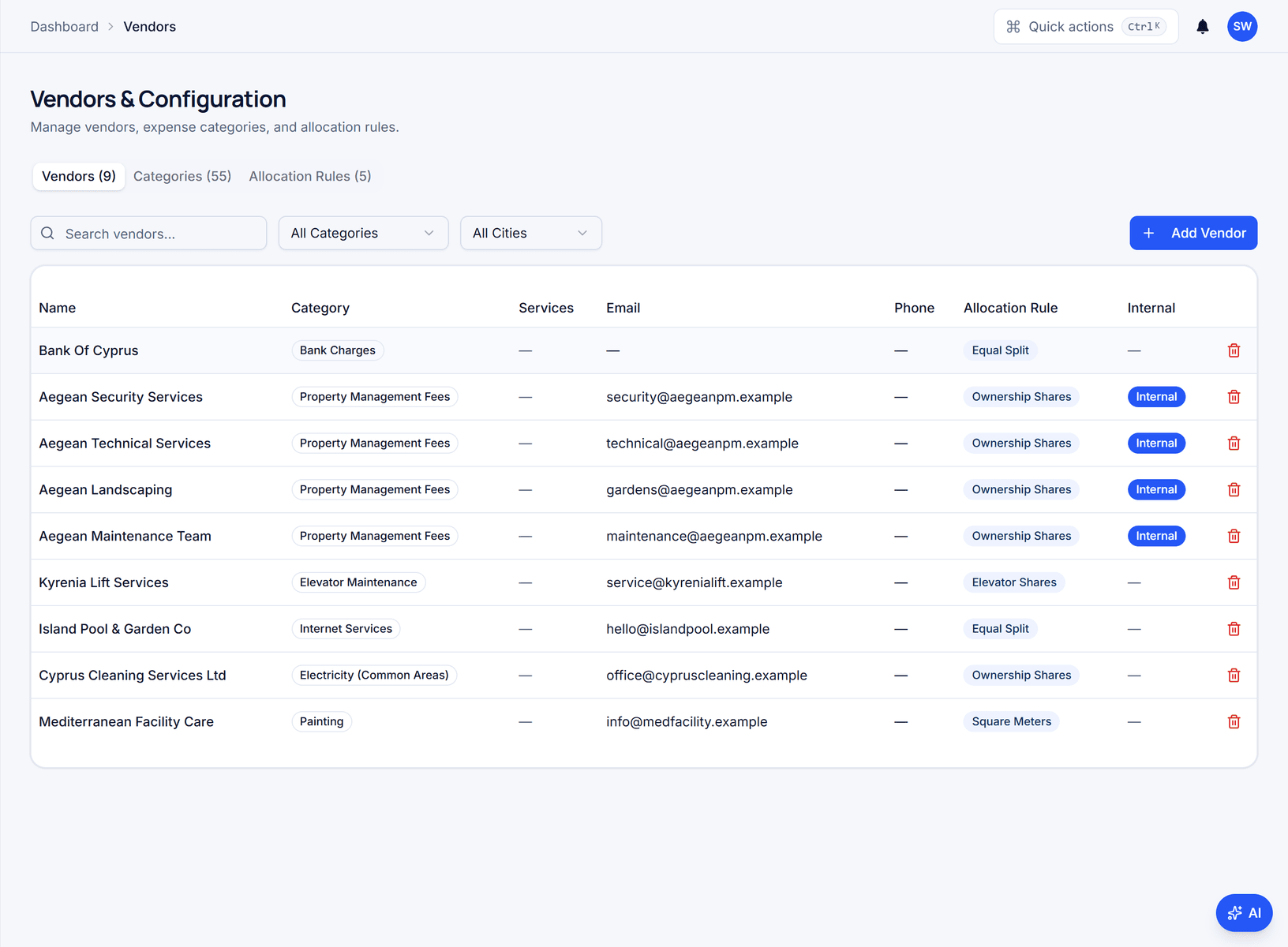Click the Electricity (Common Areas) category badge
This screenshot has height=947, width=1288.
point(374,676)
